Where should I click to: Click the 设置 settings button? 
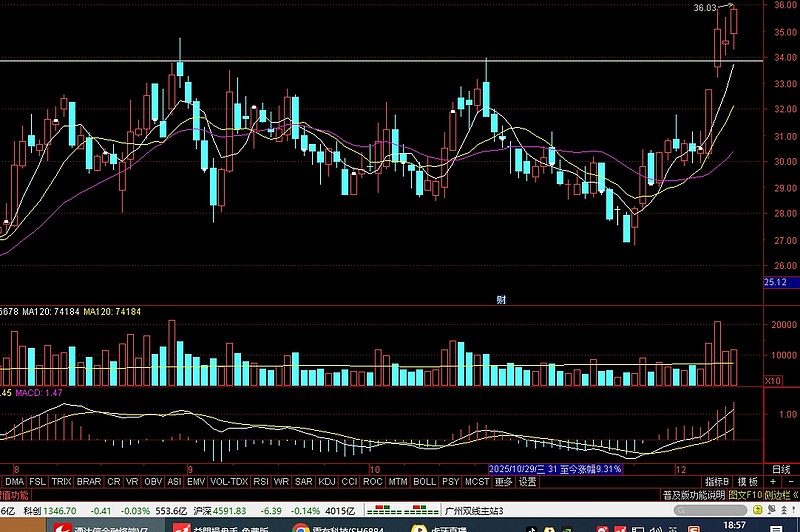(x=527, y=482)
